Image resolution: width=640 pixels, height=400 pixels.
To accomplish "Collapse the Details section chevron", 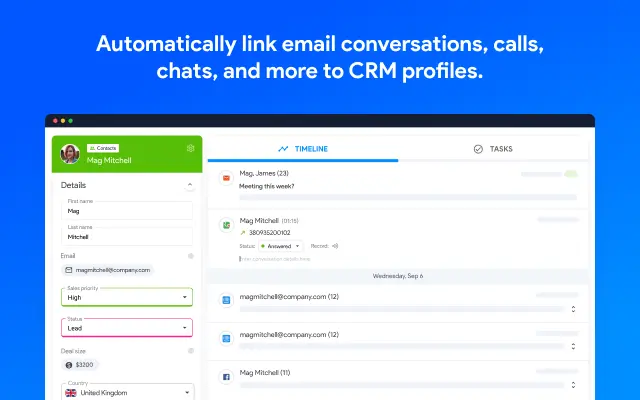I will pyautogui.click(x=190, y=185).
